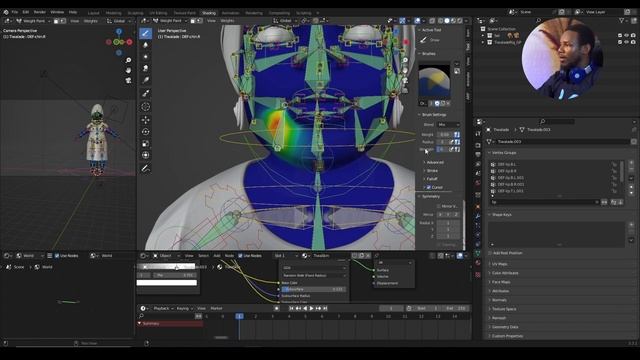Click the brush preview thumbnail

pyautogui.click(x=434, y=81)
